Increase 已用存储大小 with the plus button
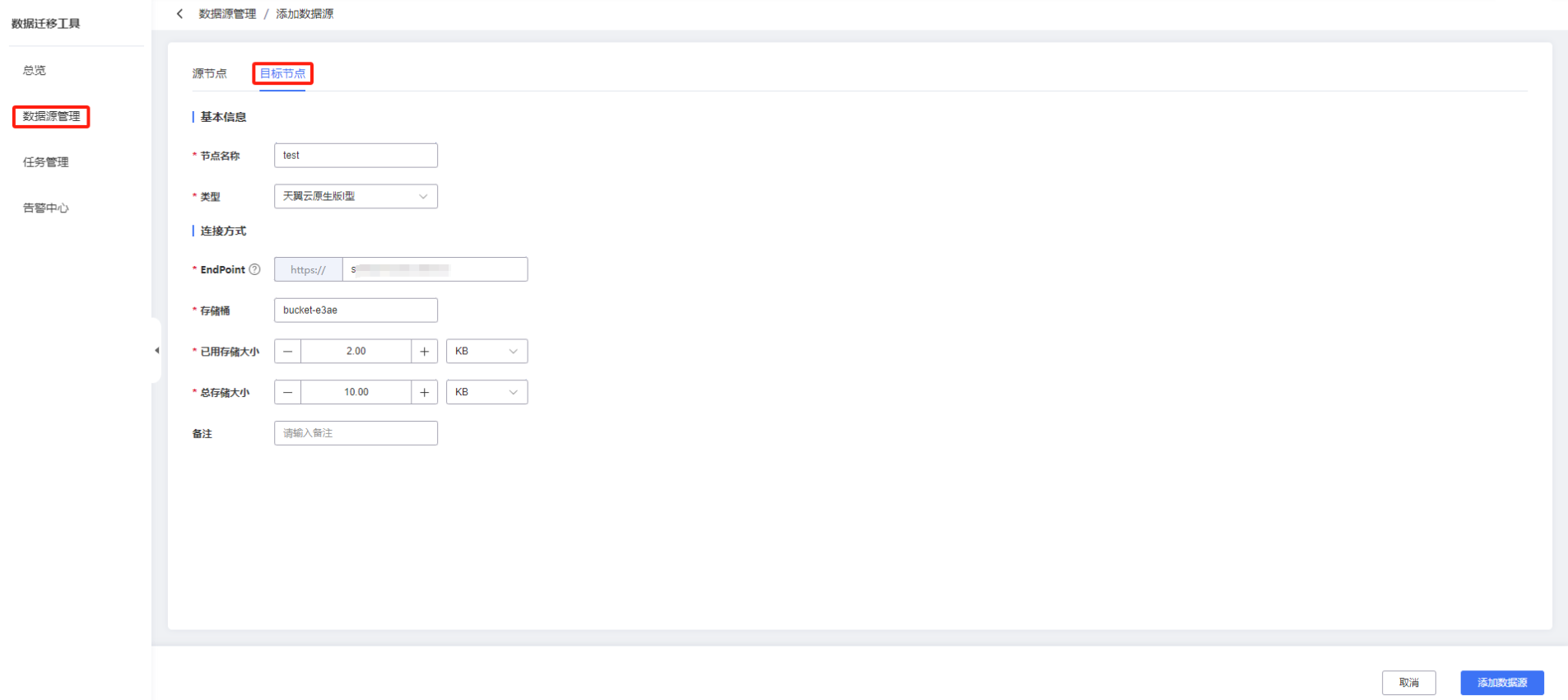This screenshot has height=700, width=1568. [425, 352]
